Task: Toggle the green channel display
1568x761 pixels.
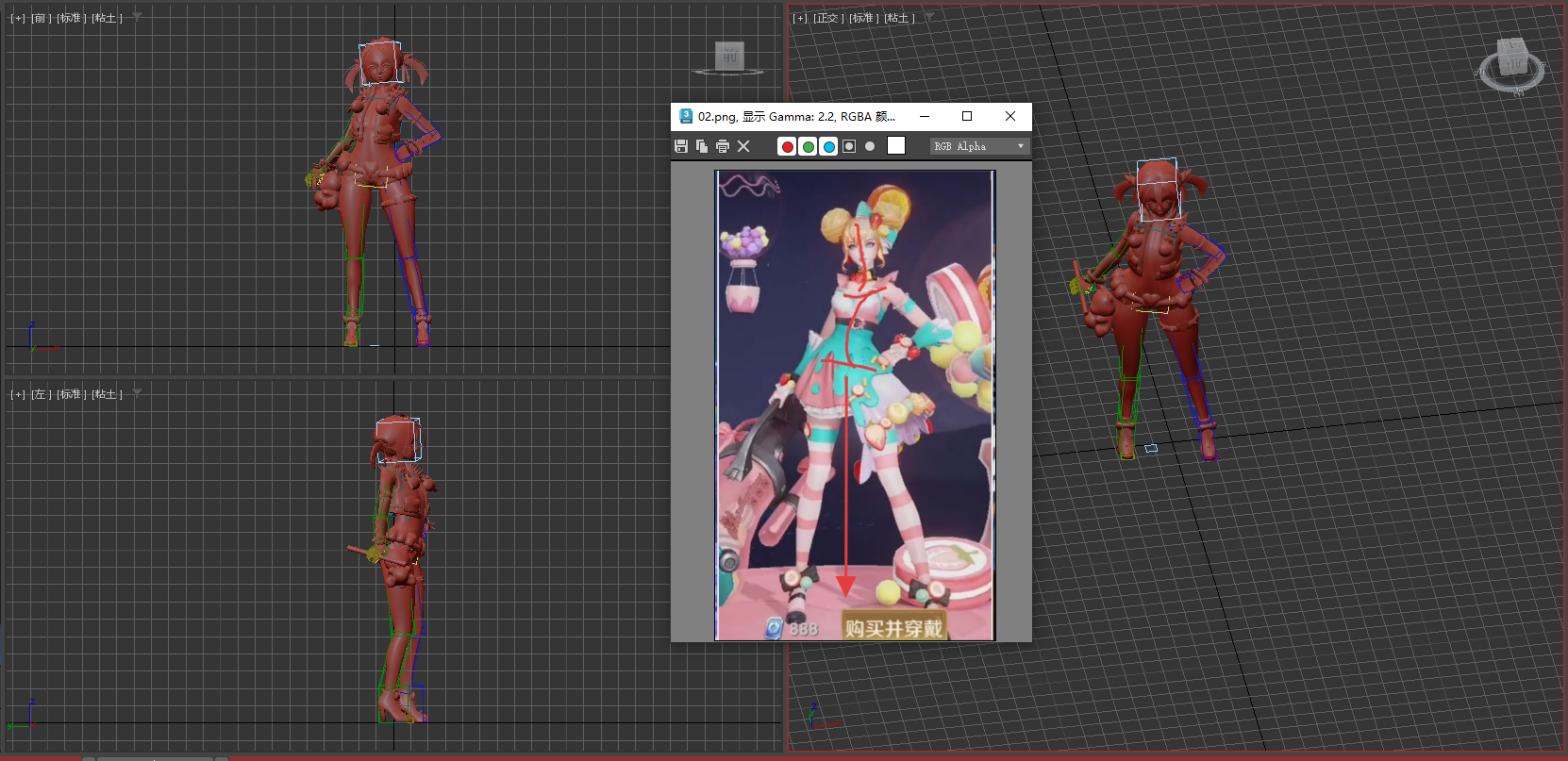Action: [808, 146]
